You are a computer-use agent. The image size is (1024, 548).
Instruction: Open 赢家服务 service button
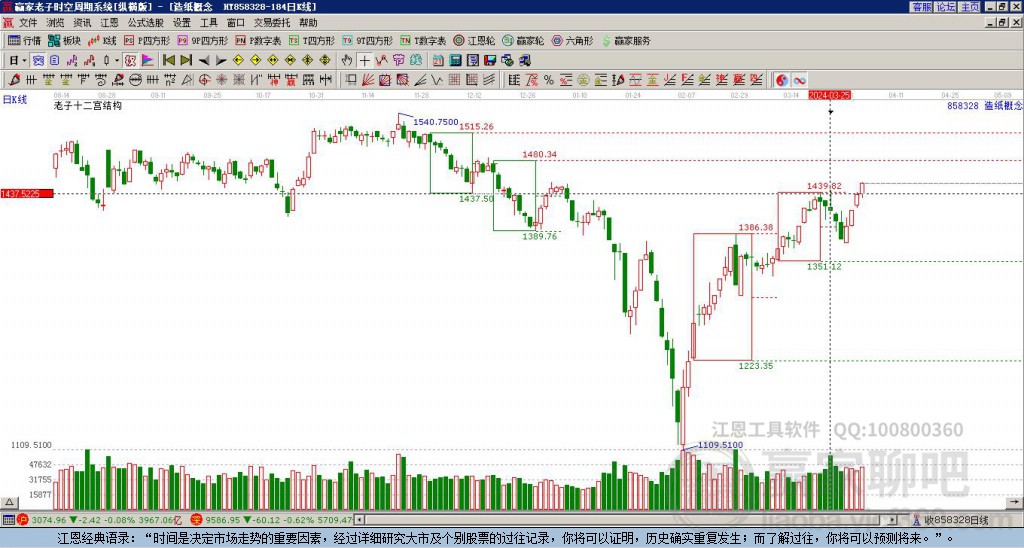point(626,40)
